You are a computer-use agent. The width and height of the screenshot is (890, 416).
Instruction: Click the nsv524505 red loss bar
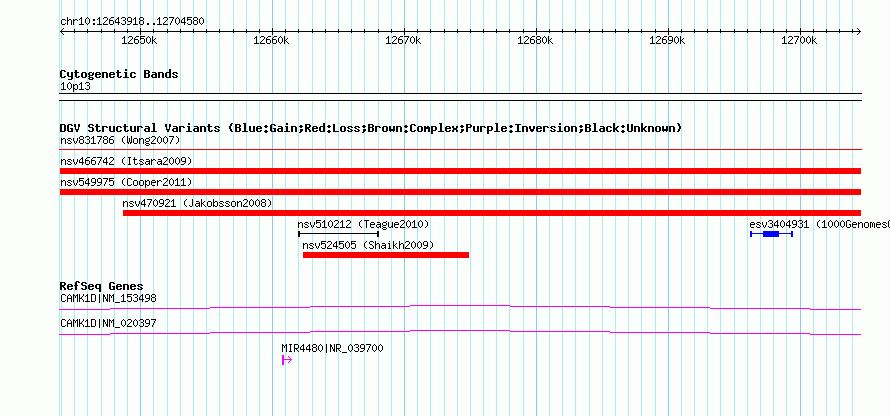386,255
